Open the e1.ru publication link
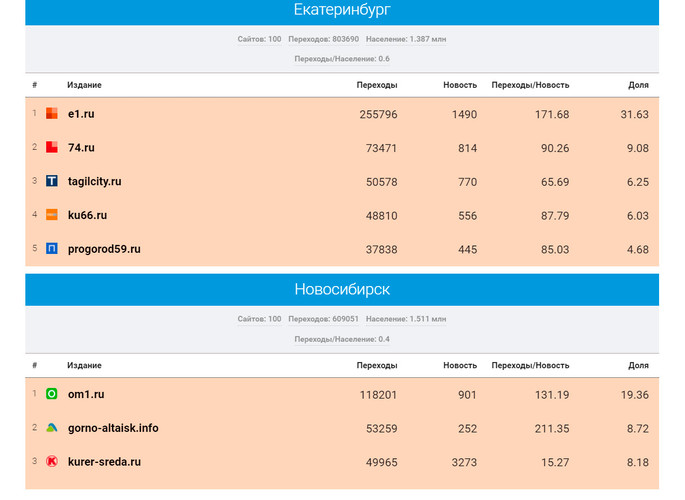 coord(81,114)
